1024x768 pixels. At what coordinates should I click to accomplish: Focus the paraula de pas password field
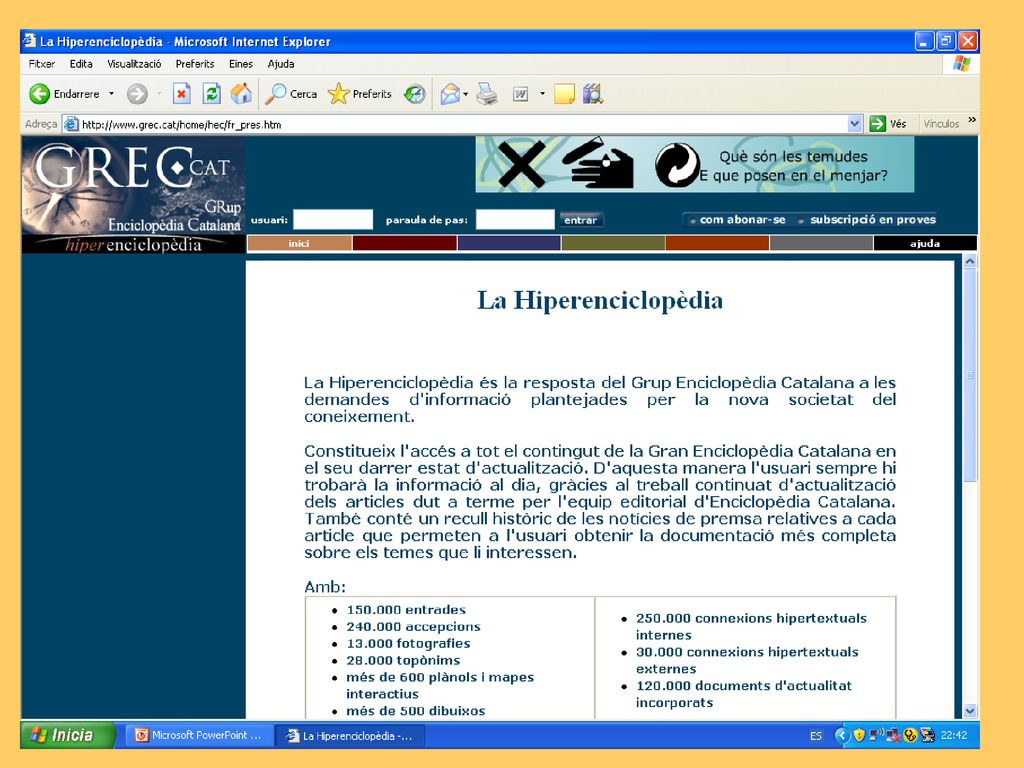(515, 219)
